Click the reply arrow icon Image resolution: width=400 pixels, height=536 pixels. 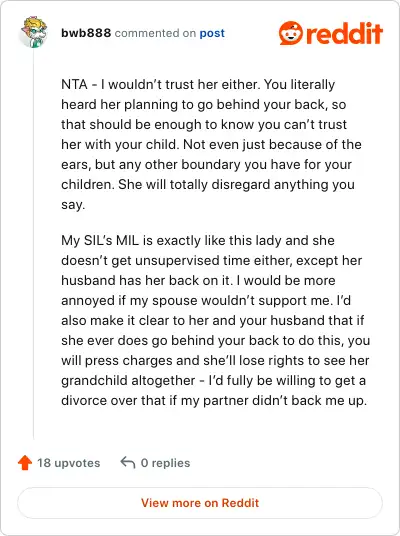tap(128, 463)
